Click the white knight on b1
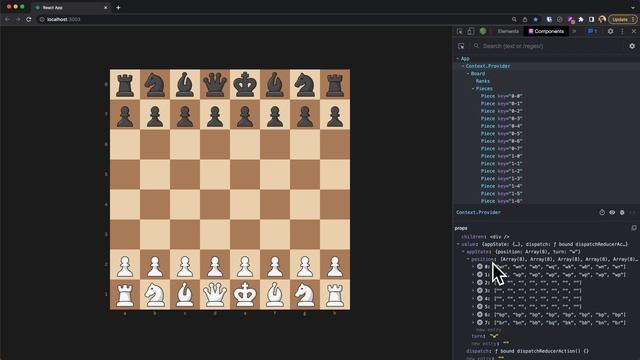 155,294
